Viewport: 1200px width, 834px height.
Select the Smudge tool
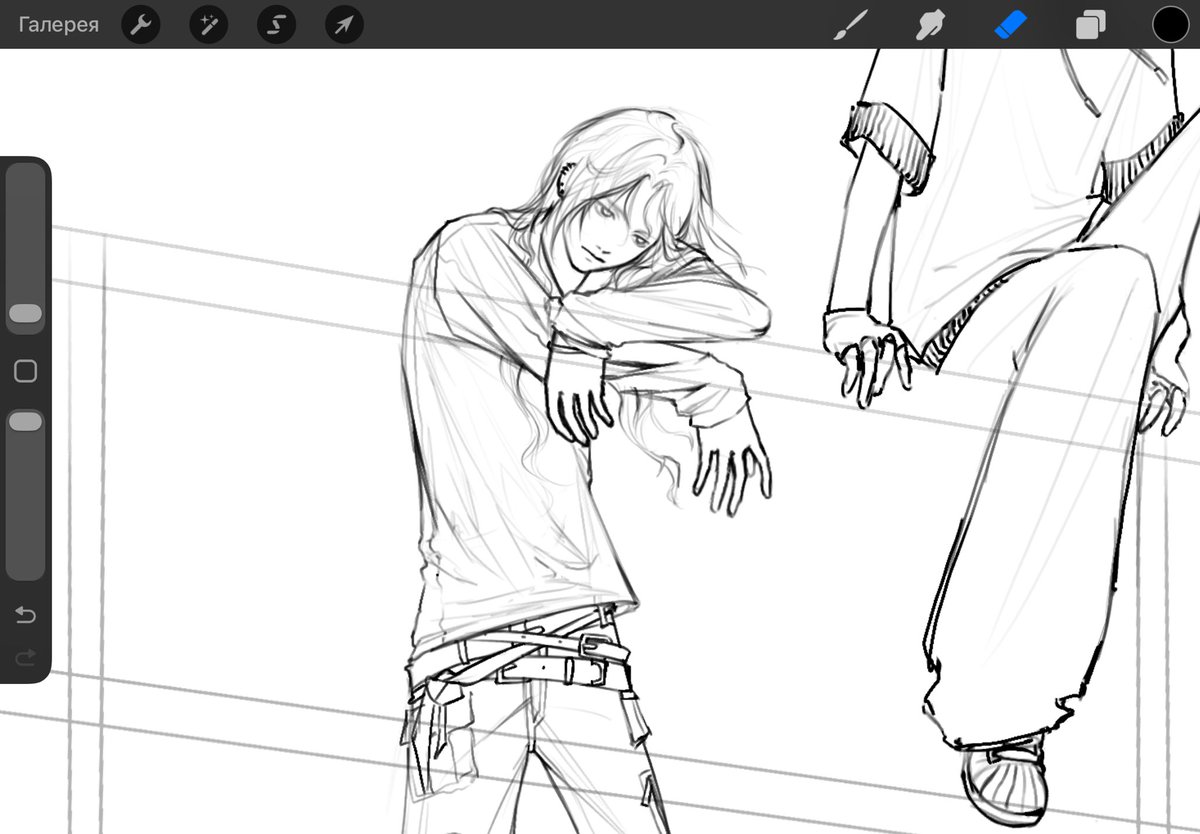pos(931,25)
